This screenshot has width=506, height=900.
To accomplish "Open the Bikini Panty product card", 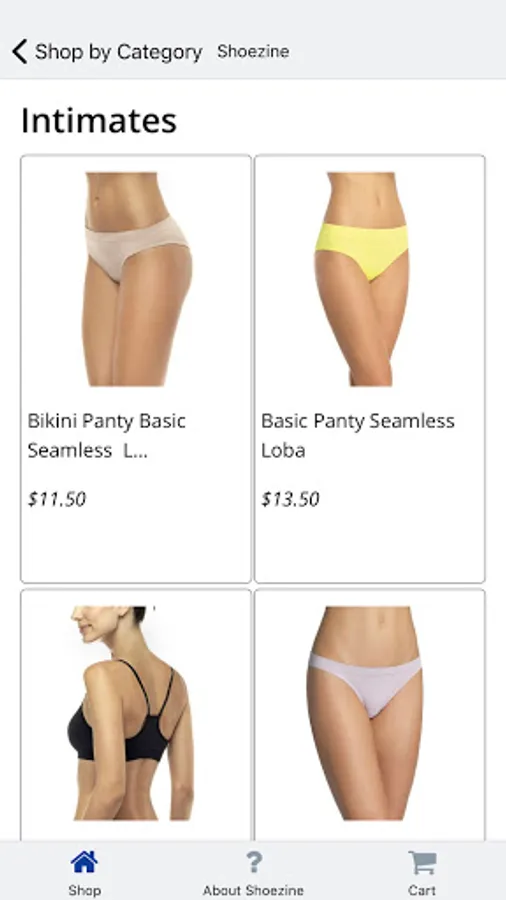I will [136, 368].
